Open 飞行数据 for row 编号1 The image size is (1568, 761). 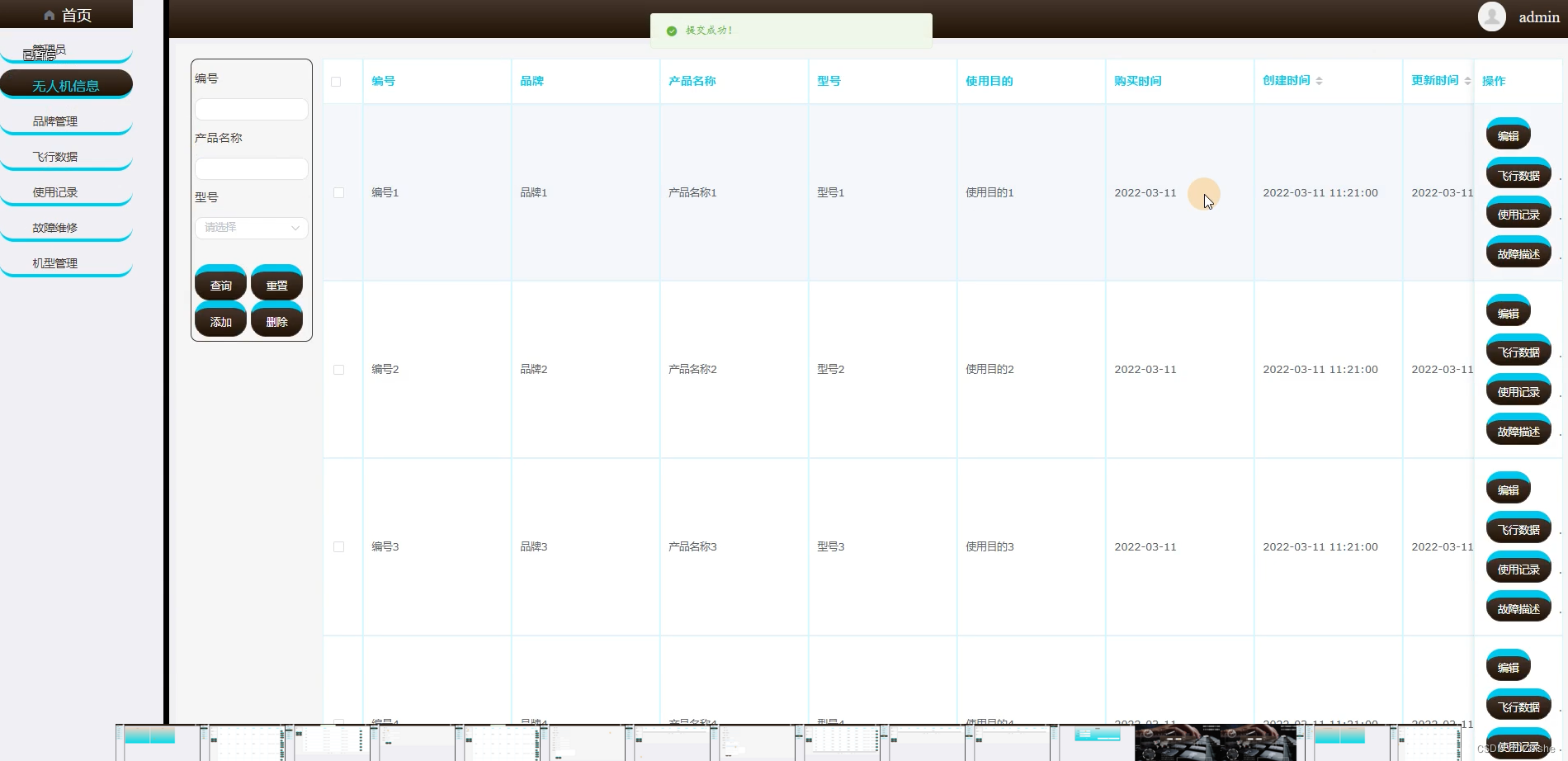tap(1518, 174)
